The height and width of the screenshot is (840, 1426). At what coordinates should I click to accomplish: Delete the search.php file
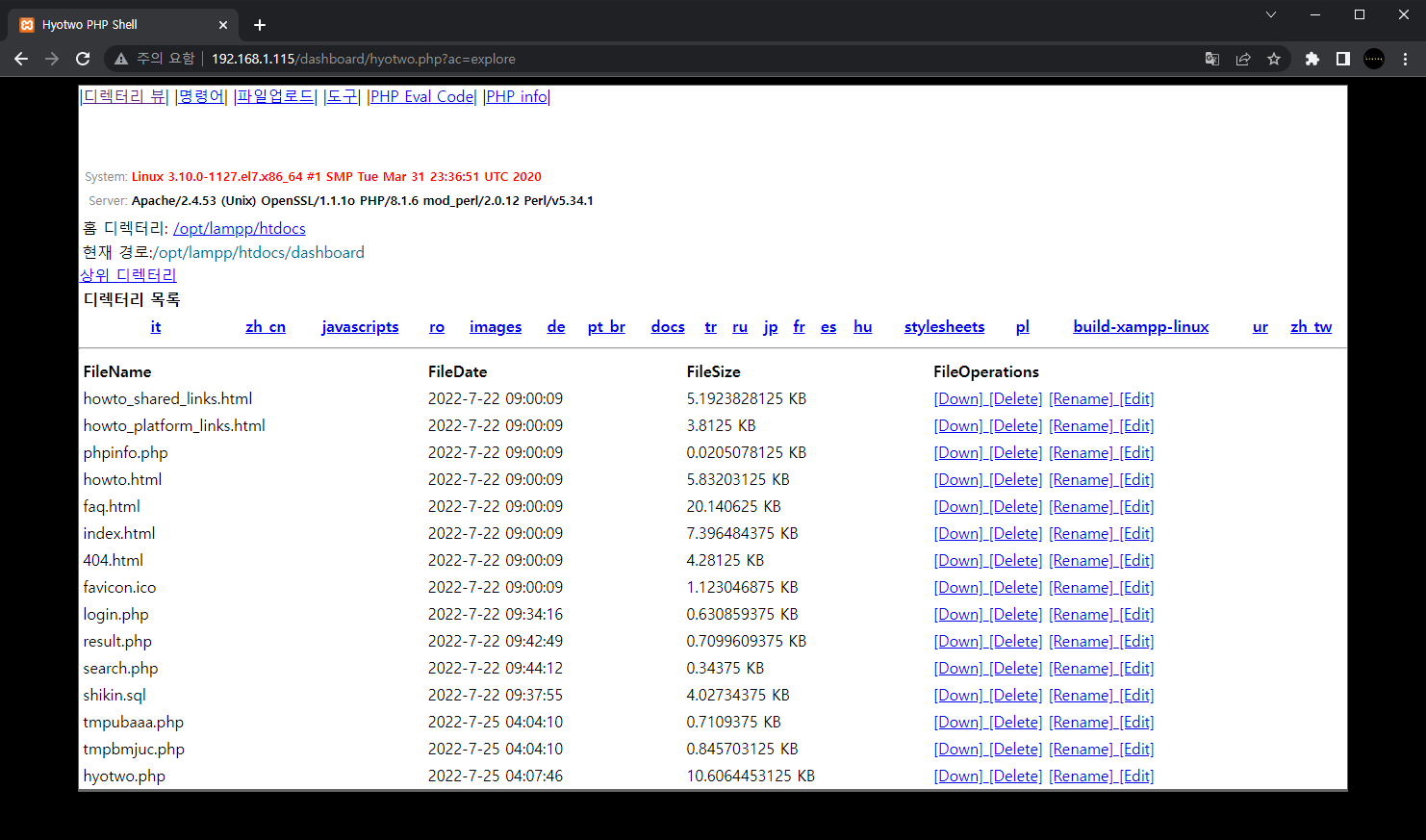[1016, 668]
